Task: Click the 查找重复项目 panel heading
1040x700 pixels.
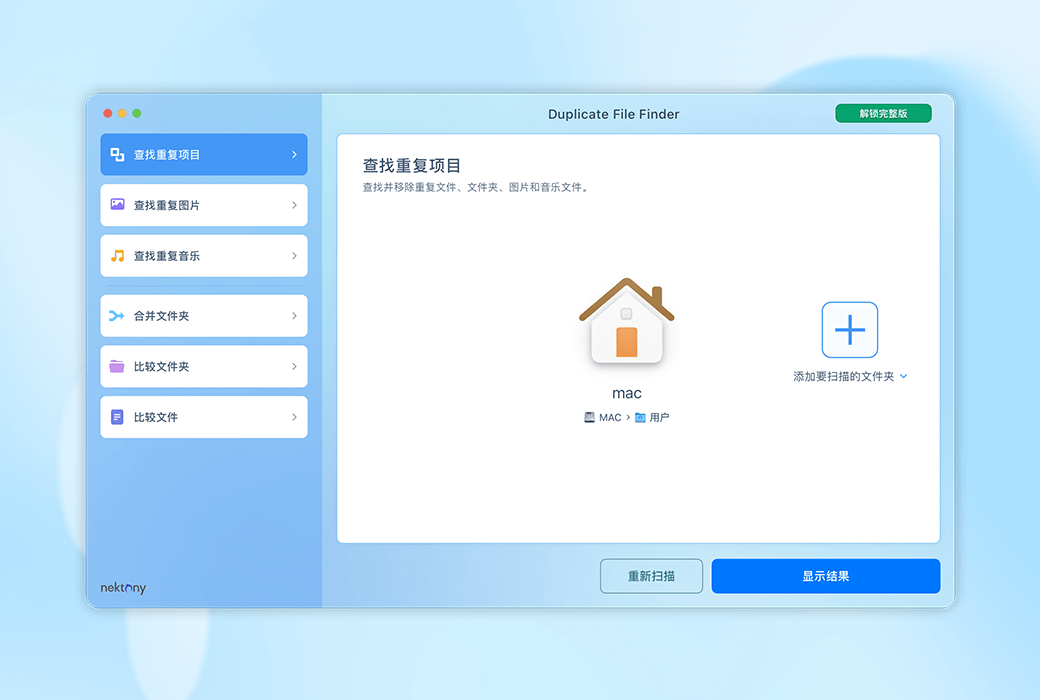Action: pos(412,165)
